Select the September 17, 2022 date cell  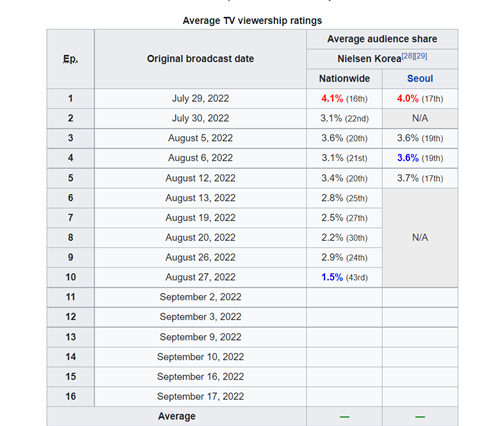(200, 396)
